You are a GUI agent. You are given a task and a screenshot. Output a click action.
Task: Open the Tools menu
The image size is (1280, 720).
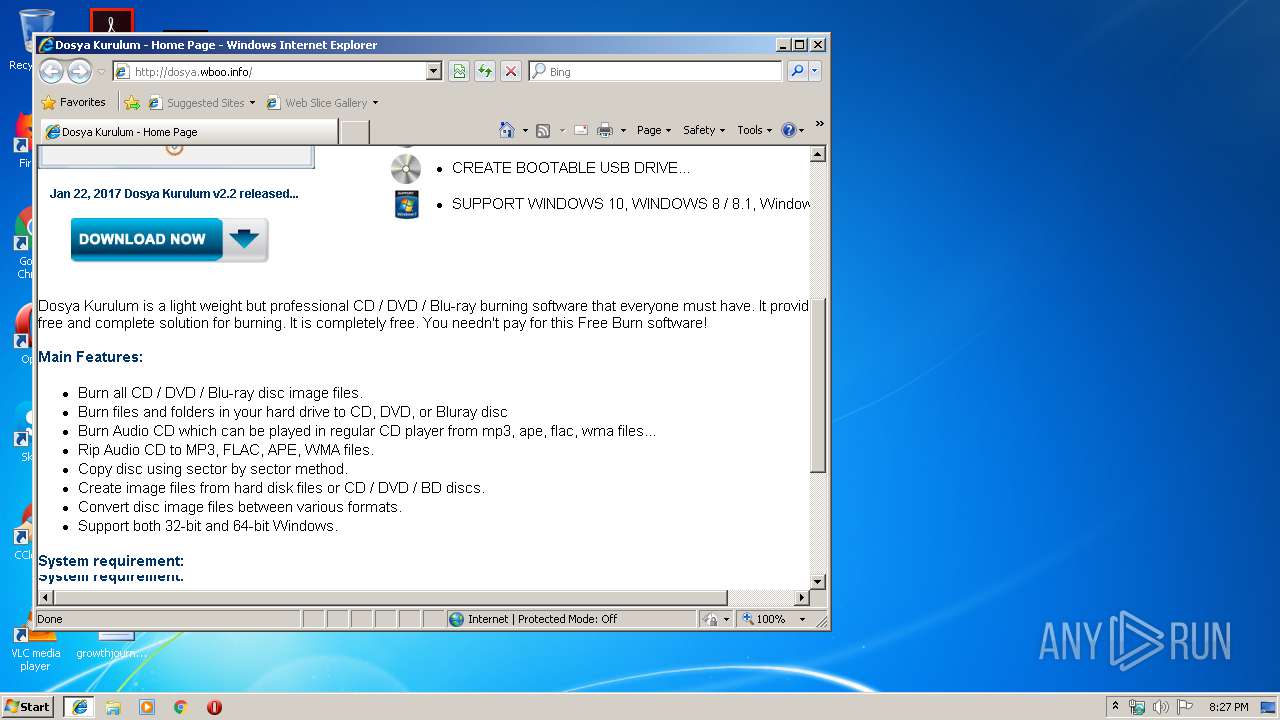tap(755, 130)
